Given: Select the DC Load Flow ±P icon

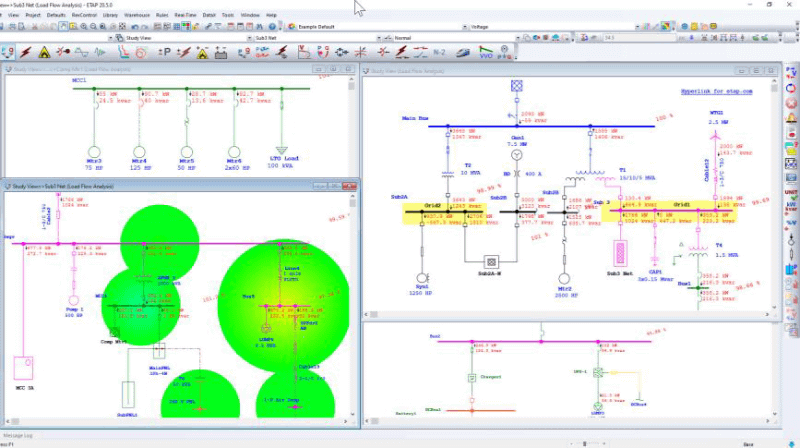Looking at the screenshot, I should click(x=164, y=52).
